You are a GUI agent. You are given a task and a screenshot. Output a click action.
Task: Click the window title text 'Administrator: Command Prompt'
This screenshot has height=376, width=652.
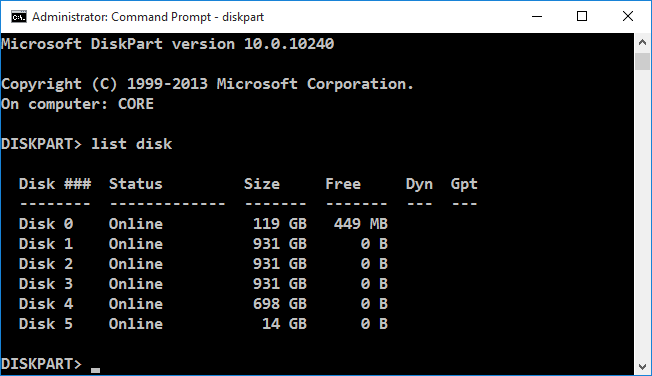point(122,17)
